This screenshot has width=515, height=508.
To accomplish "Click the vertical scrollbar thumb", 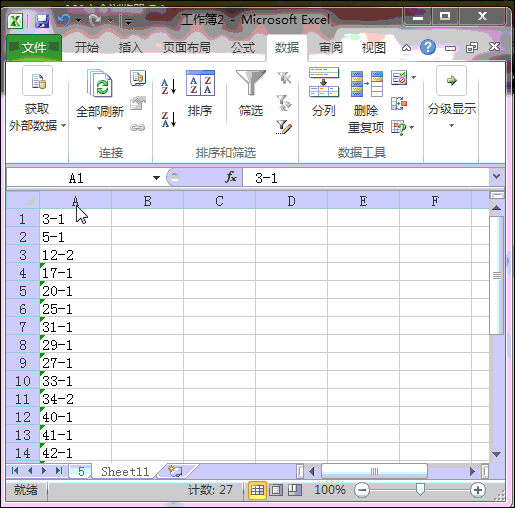I will click(496, 275).
